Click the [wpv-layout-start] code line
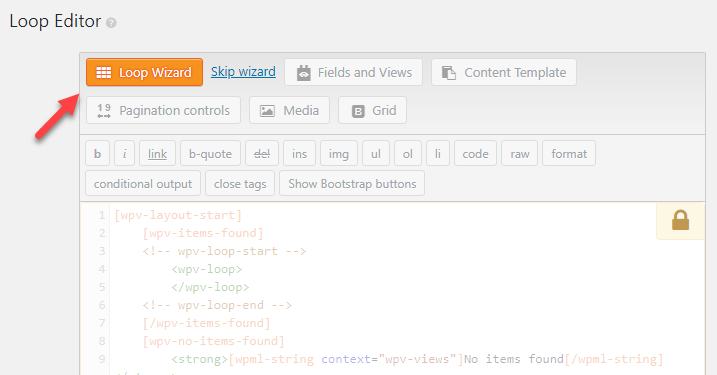The image size is (717, 375). [178, 215]
